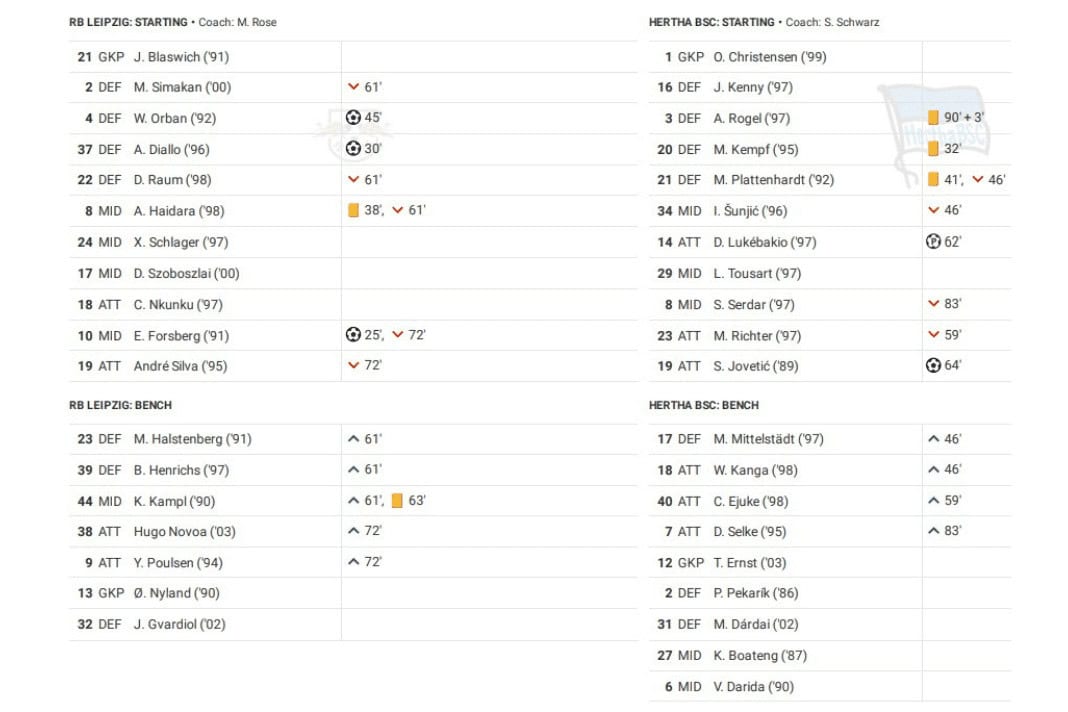Select K. Boateng on the Hertha bench
This screenshot has height=712, width=1068.
click(760, 655)
